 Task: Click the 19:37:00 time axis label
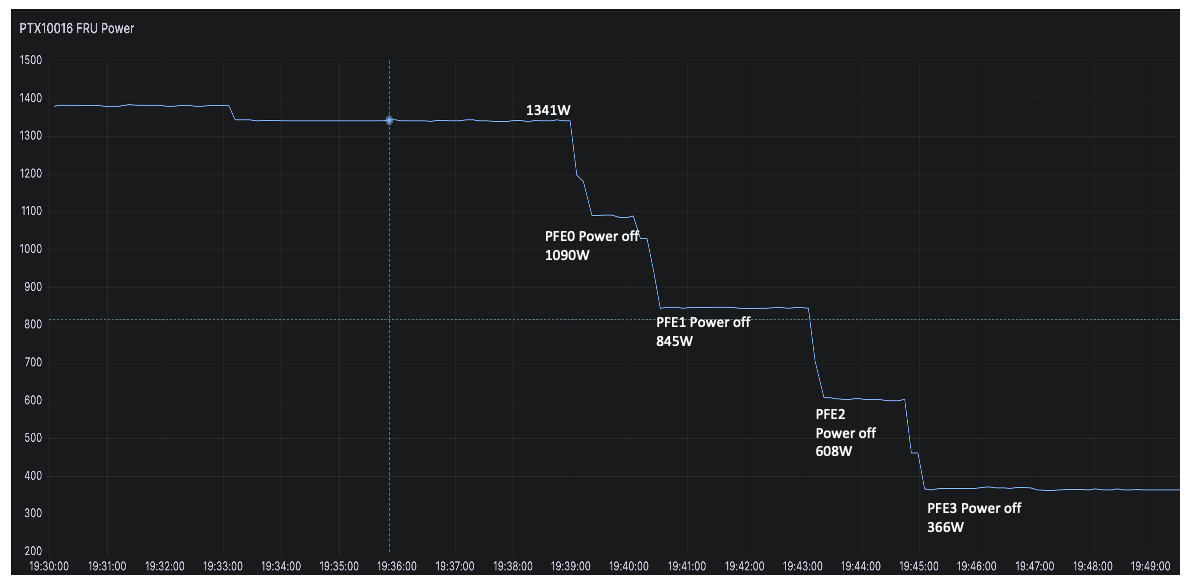(x=455, y=566)
